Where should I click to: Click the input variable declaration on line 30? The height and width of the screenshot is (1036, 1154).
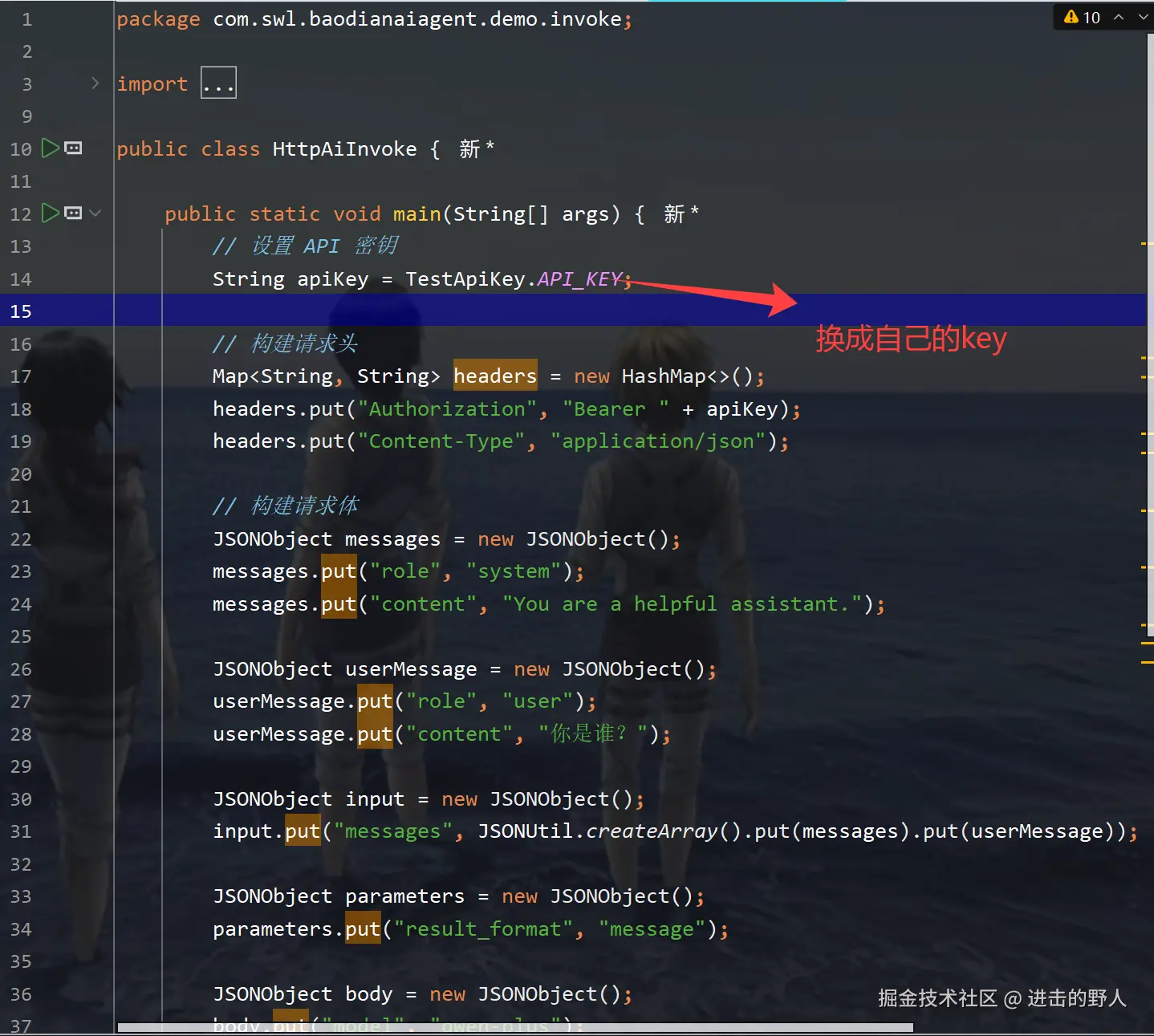pos(375,799)
